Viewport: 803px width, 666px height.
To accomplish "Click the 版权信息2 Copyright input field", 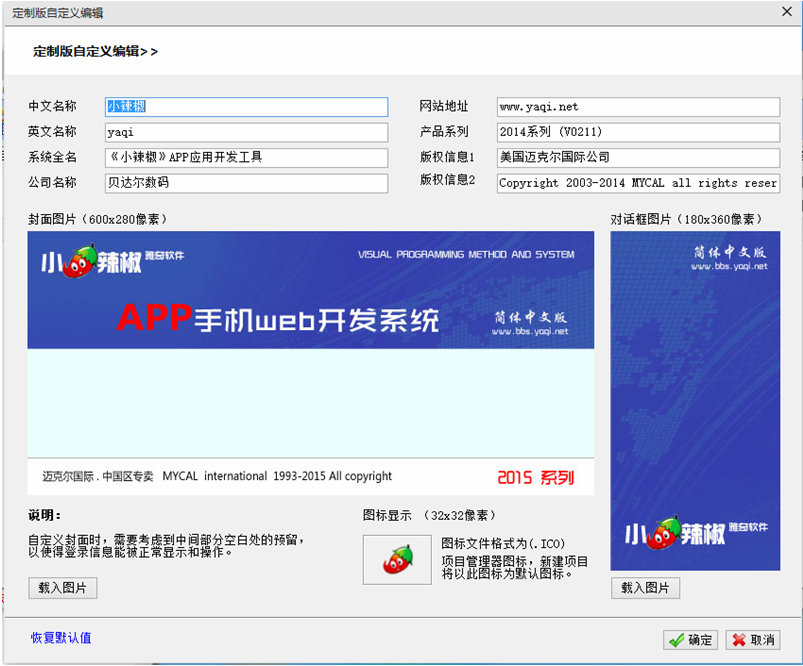I will [x=638, y=183].
